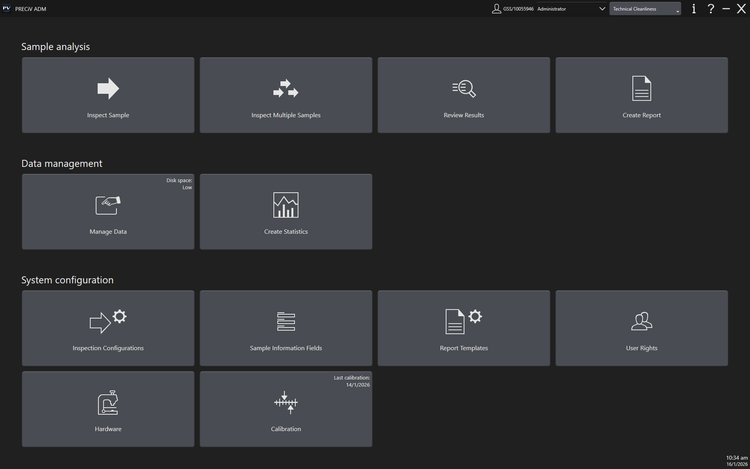Click the clock date display
750x469 pixels.
(735, 460)
